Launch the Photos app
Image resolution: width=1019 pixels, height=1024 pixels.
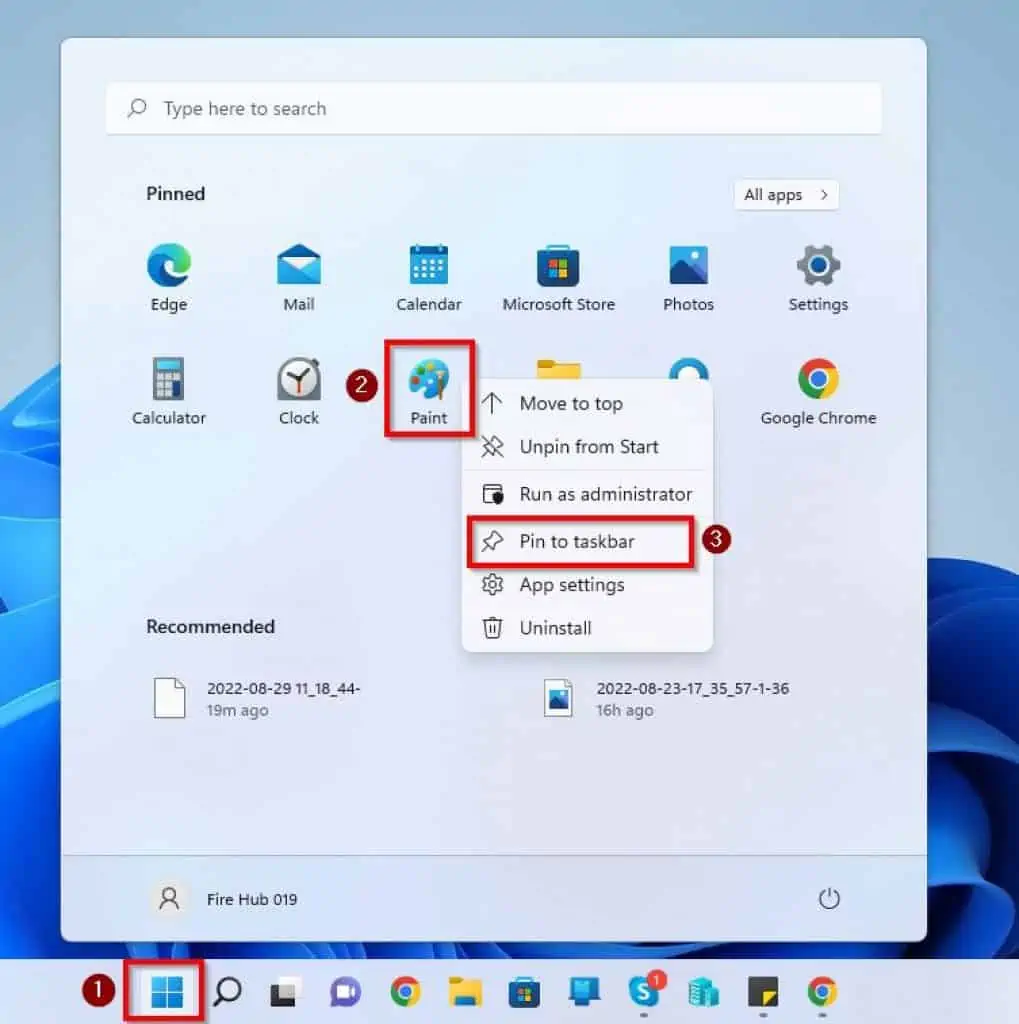point(687,267)
